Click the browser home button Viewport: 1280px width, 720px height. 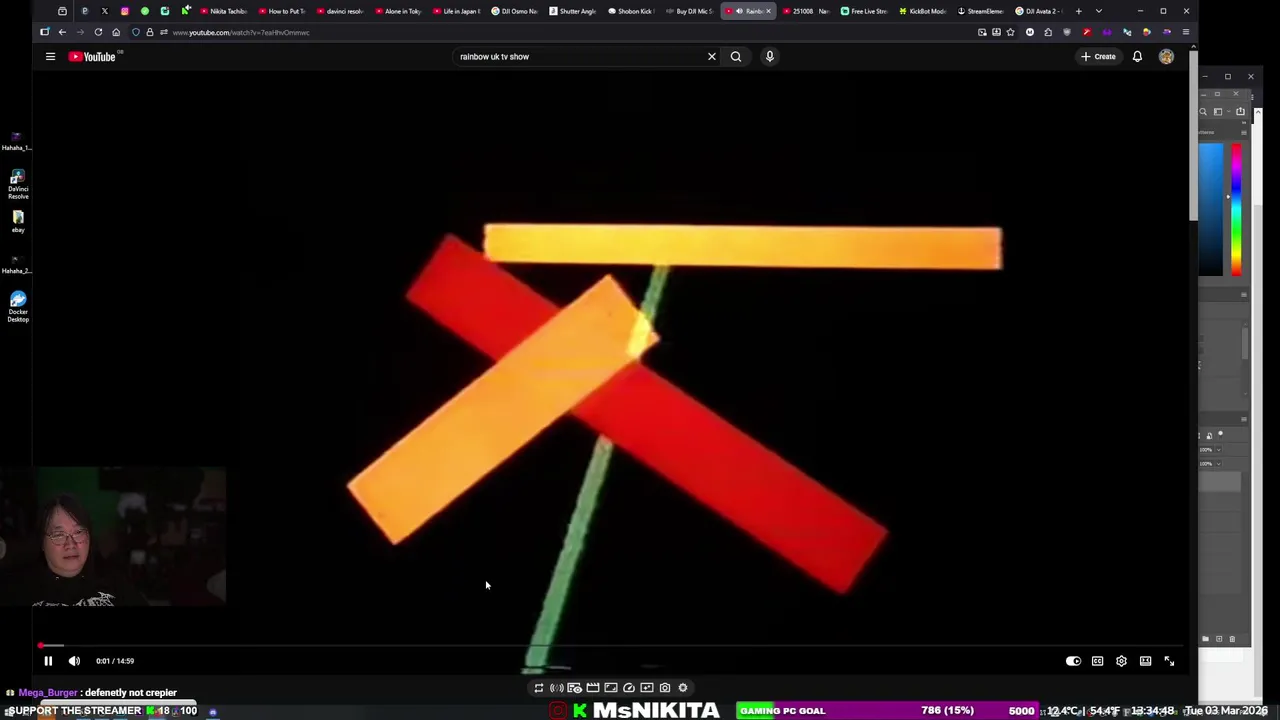[116, 32]
